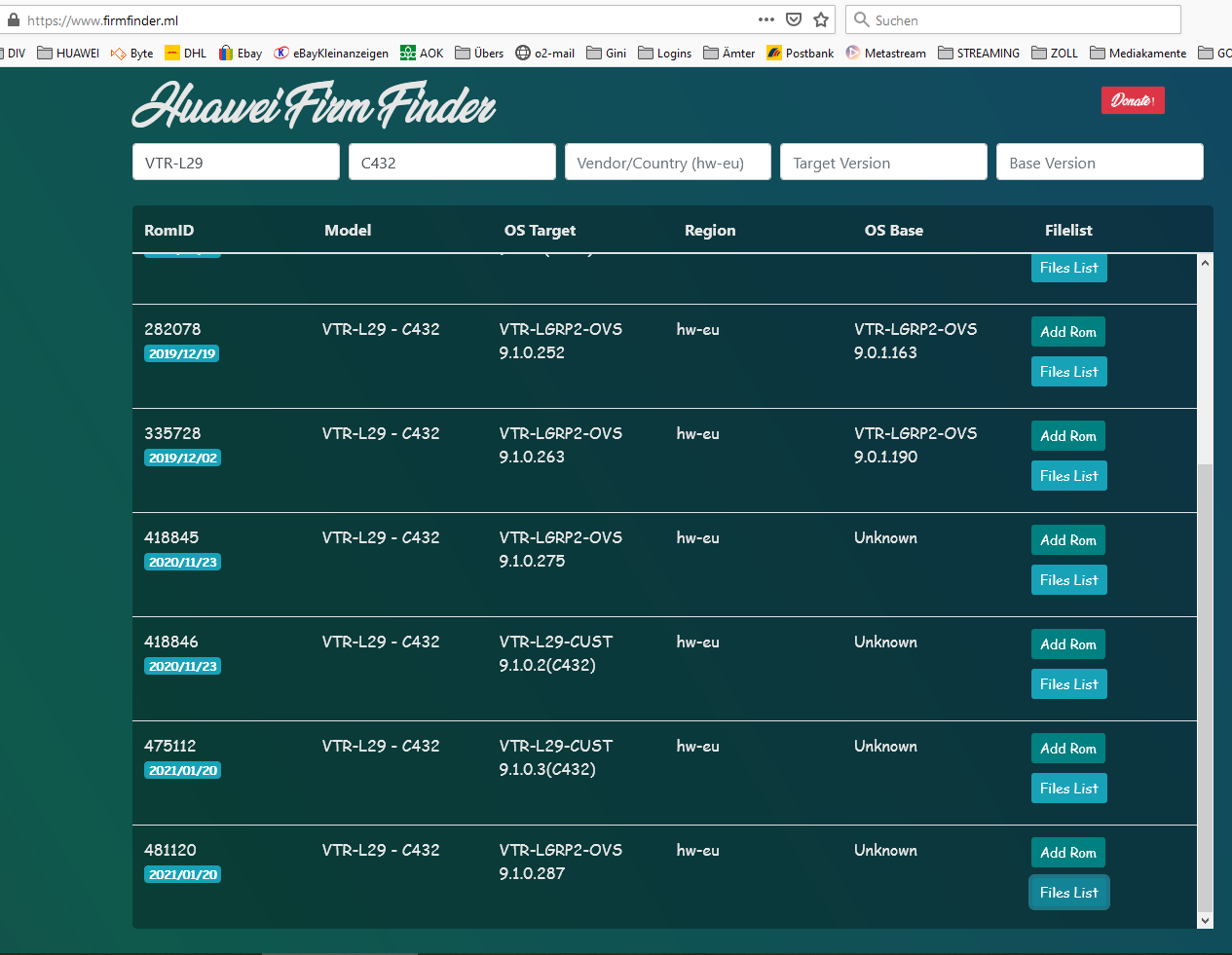1232x955 pixels.
Task: Click the Target Version input field
Action: pyautogui.click(x=883, y=163)
